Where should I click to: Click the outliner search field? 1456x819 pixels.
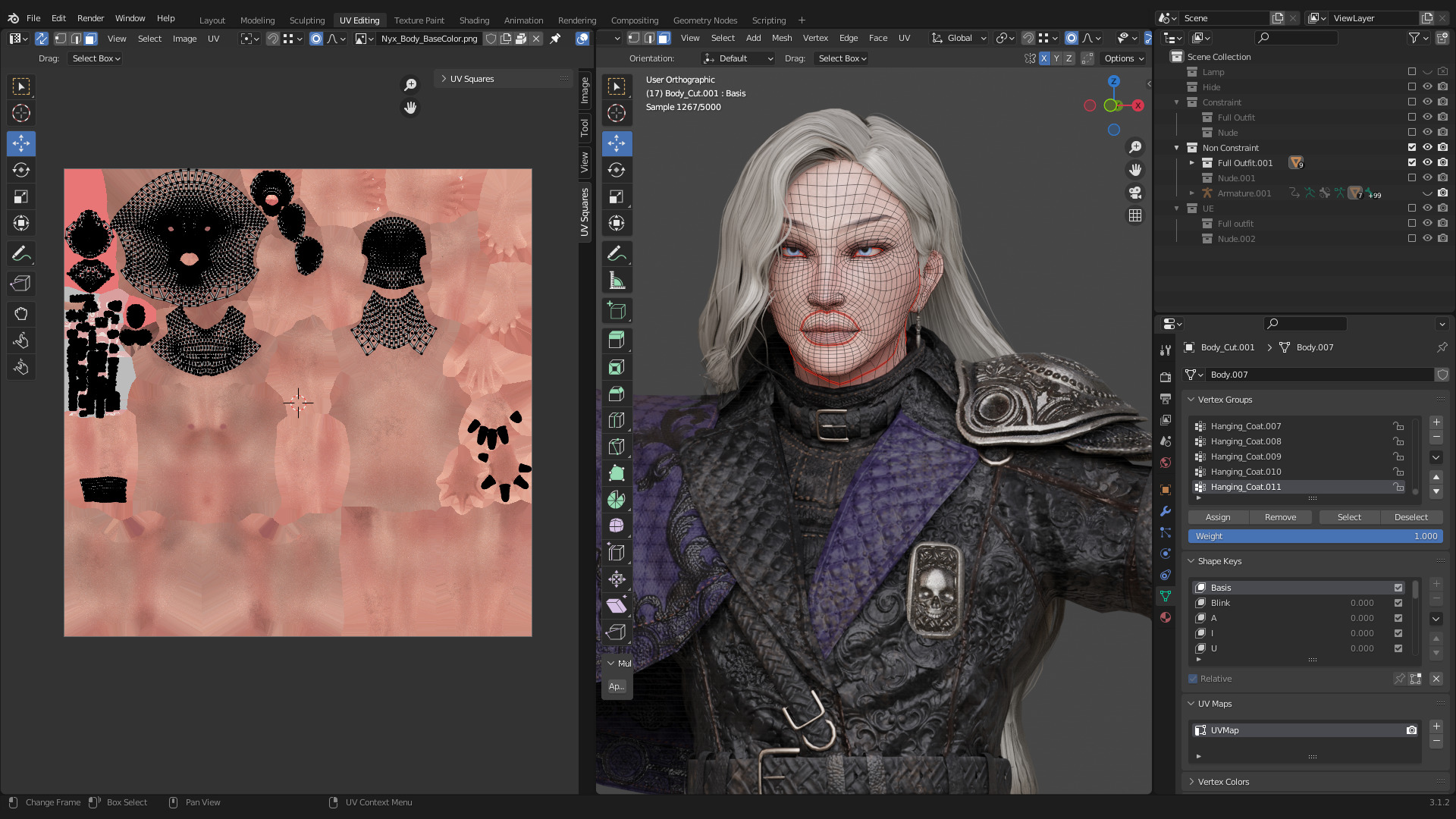click(x=1297, y=38)
